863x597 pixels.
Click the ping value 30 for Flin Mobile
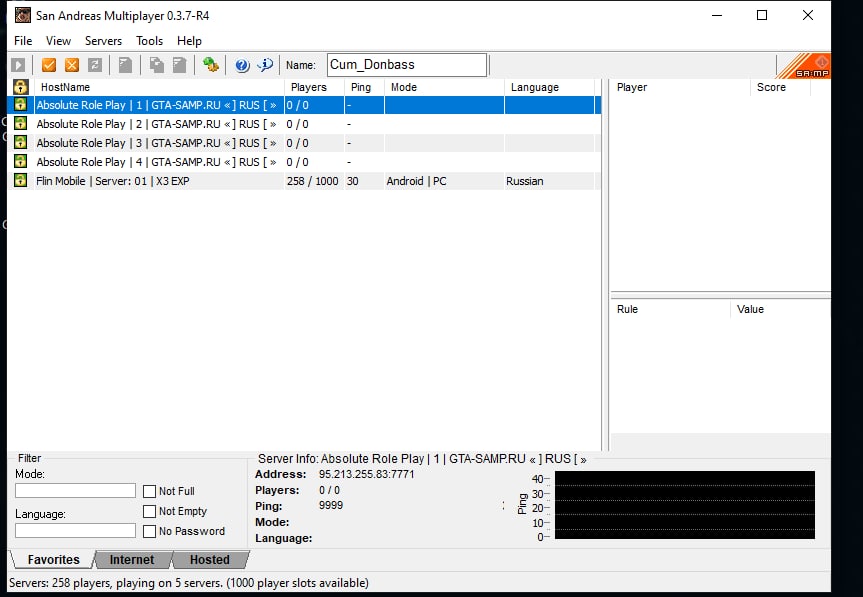353,181
